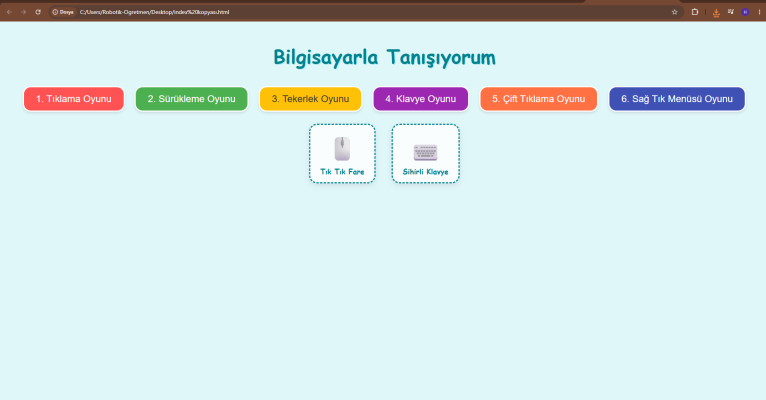Viewport: 766px width, 400px height.
Task: Open the profile avatar in the toolbar
Action: coord(745,12)
